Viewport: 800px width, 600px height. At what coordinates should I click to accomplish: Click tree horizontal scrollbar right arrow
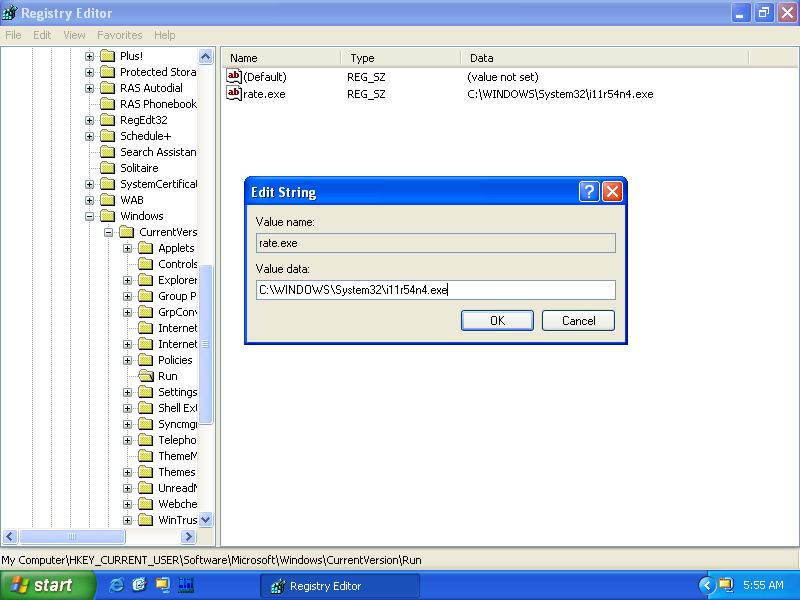tap(188, 536)
